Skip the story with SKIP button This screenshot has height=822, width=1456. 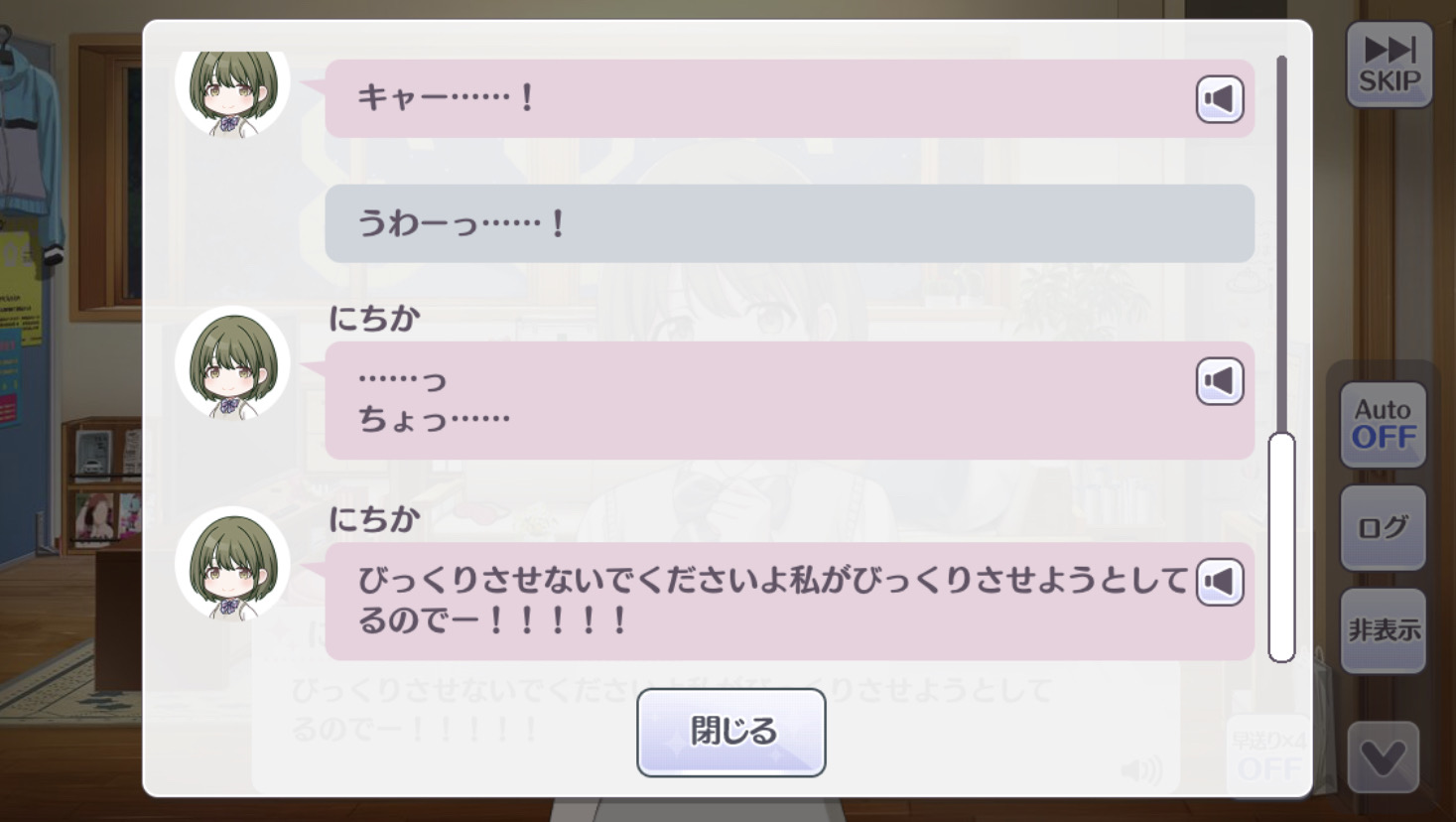[x=1390, y=65]
